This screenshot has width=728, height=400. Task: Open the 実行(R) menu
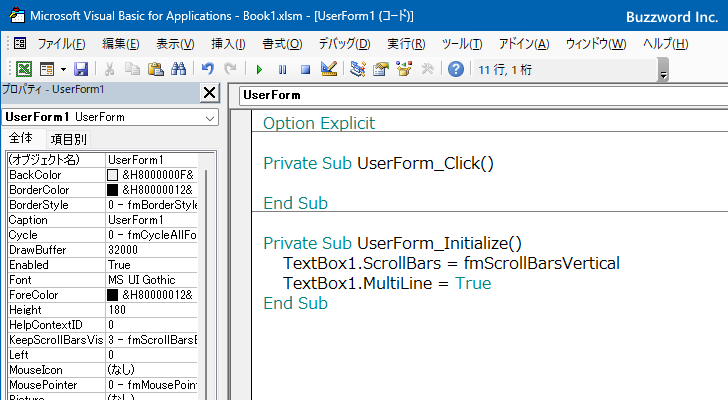pos(406,44)
